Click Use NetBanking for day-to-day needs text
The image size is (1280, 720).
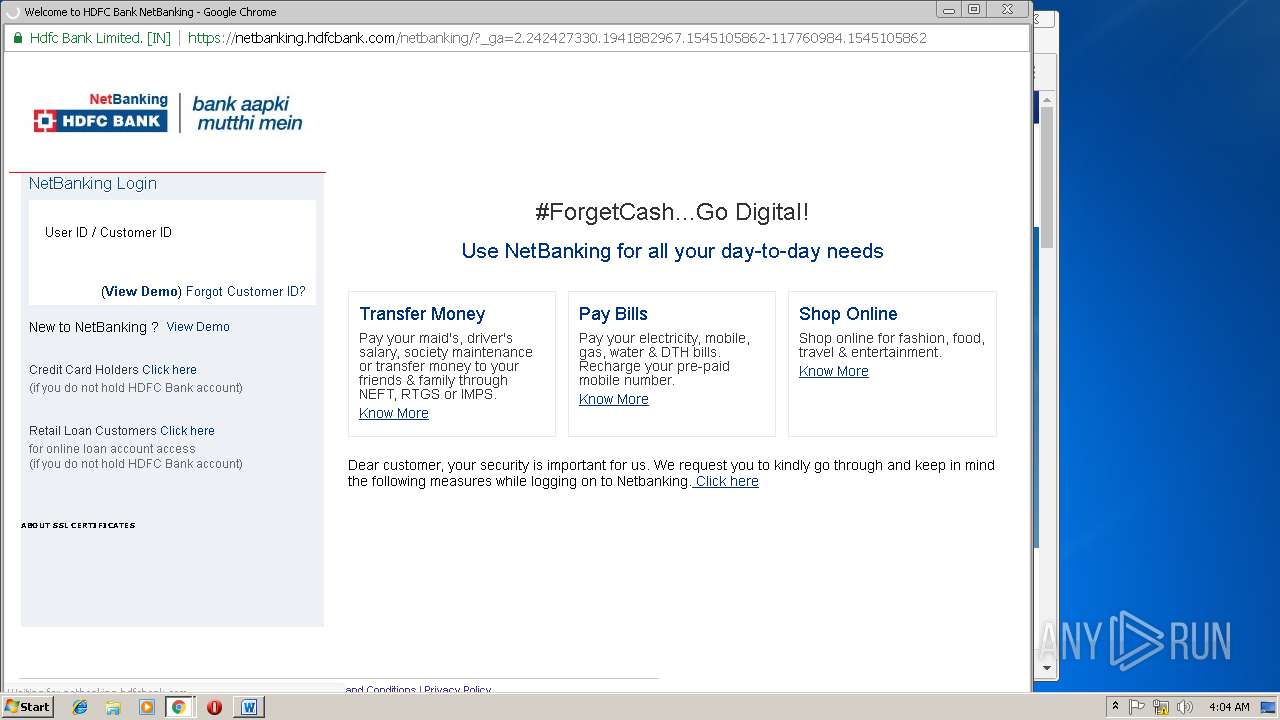tap(672, 251)
